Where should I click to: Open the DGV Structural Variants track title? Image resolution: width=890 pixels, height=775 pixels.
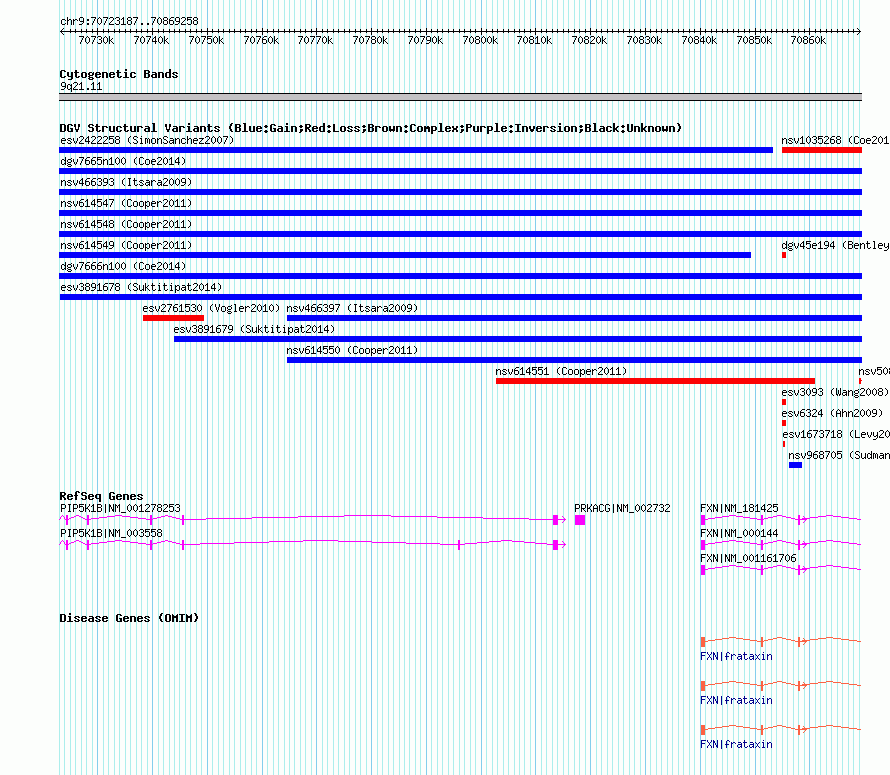point(370,128)
